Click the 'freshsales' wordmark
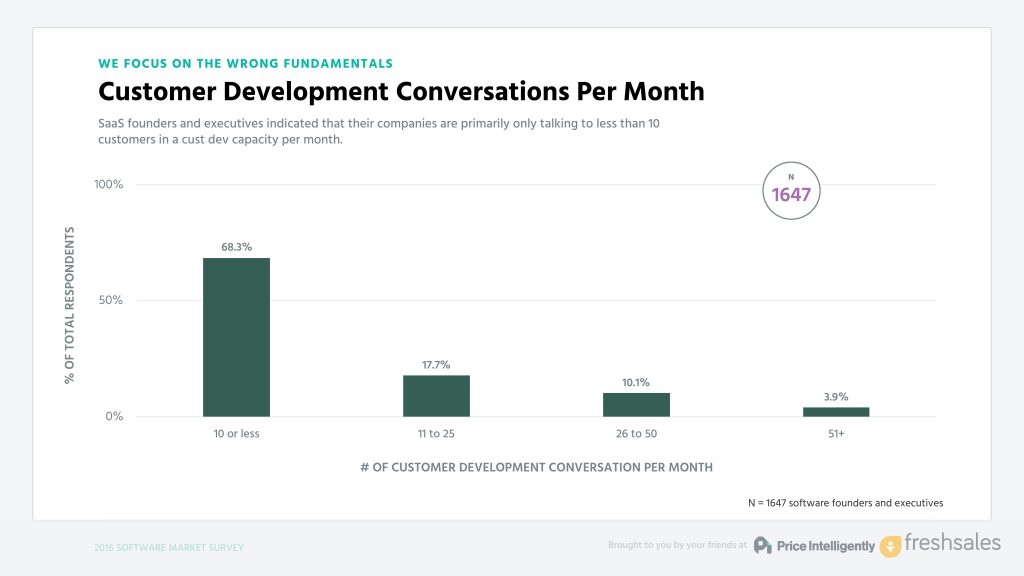Viewport: 1024px width, 576px height. click(952, 542)
